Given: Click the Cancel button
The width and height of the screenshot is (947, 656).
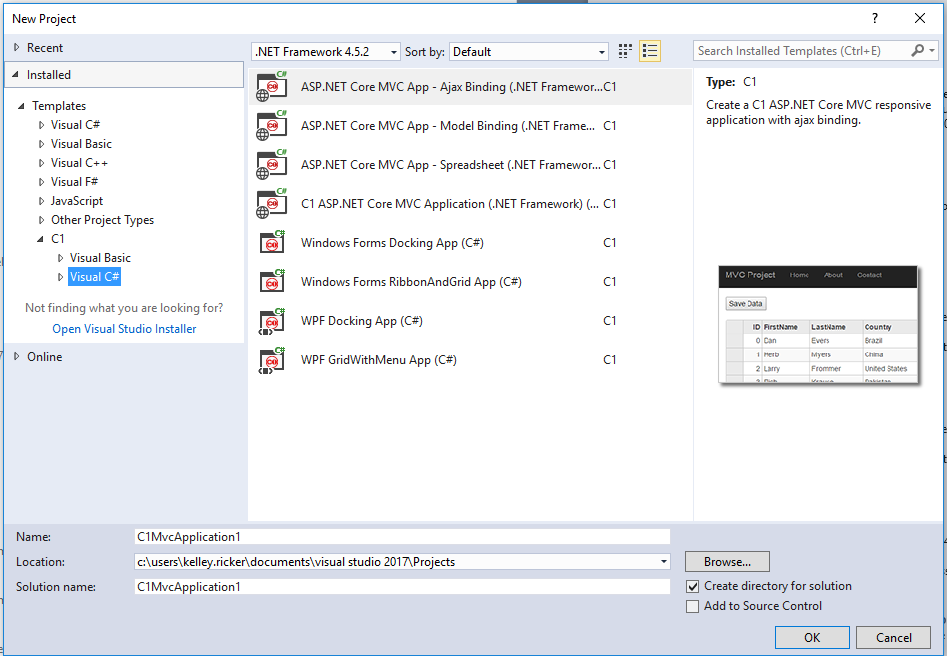Looking at the screenshot, I should coord(894,638).
